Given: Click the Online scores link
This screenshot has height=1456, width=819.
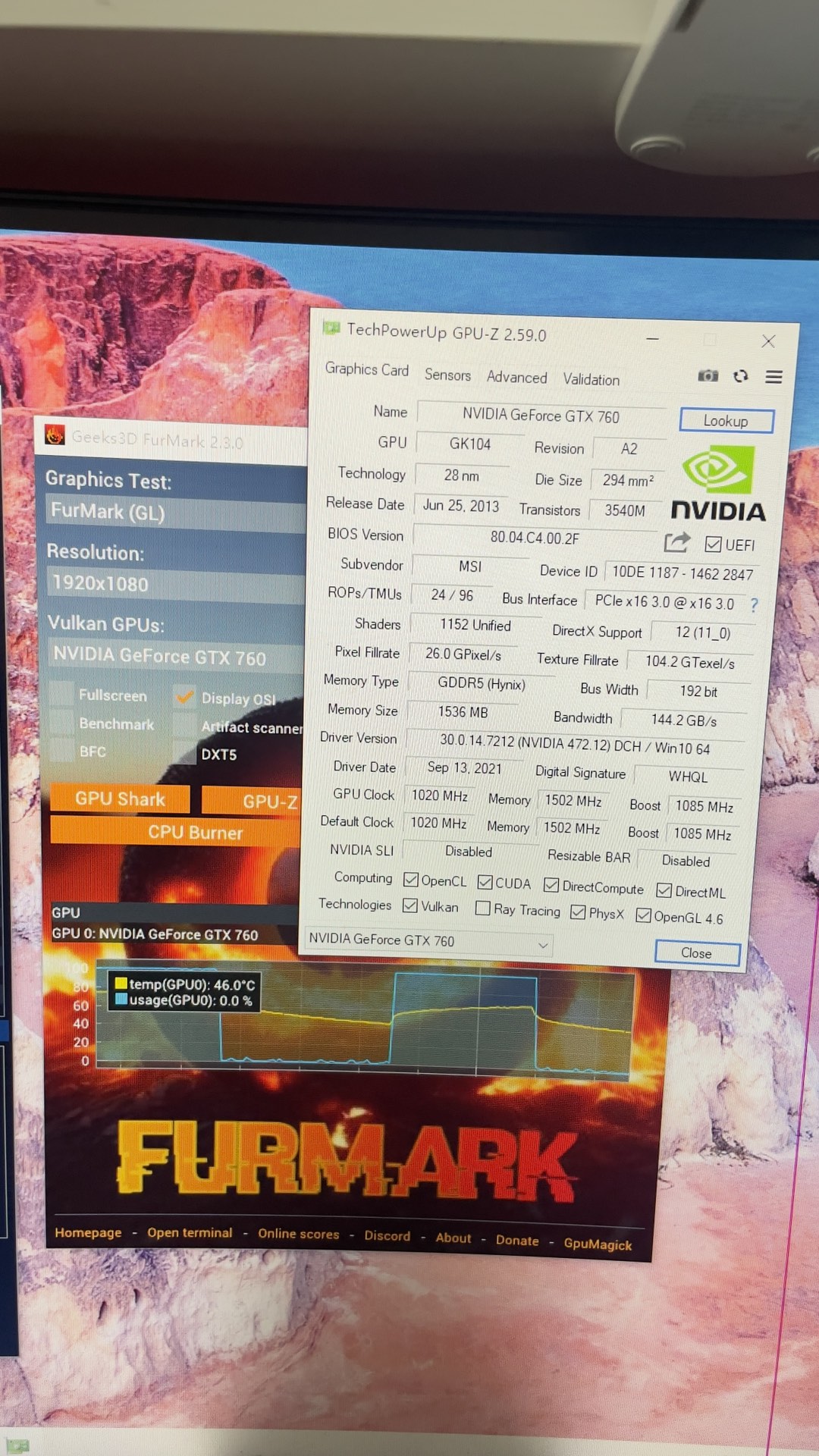Looking at the screenshot, I should (298, 1234).
